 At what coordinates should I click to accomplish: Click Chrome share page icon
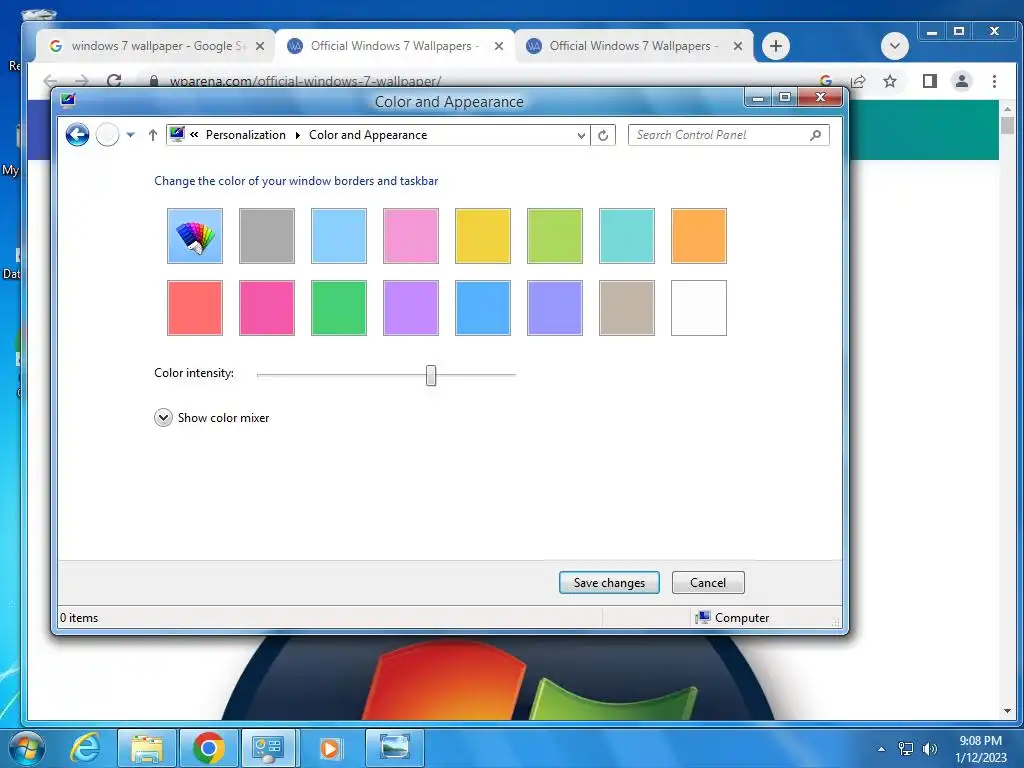coord(858,81)
